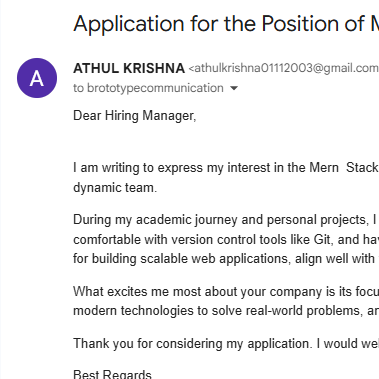Click the sender's gmail address
This screenshot has height=379, width=379.
(284, 68)
